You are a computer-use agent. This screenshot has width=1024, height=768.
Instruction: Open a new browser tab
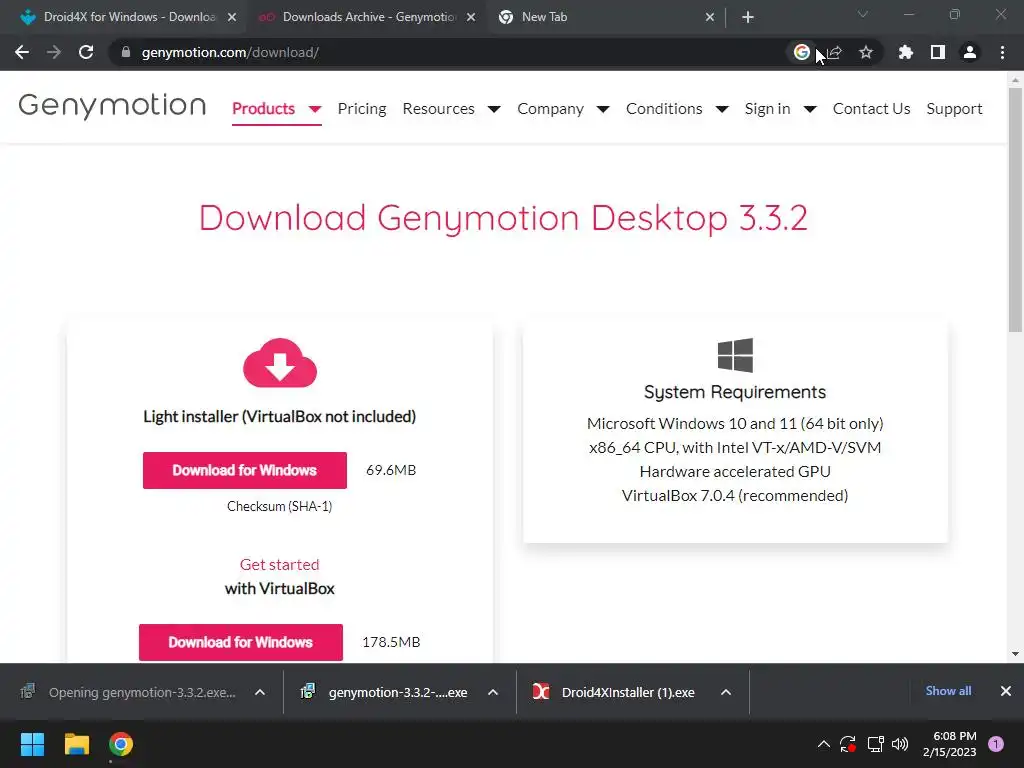point(748,17)
